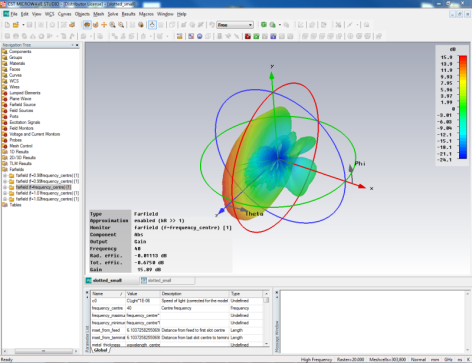
Task: Select Voltage and Current Monitors item
Action: point(35,134)
